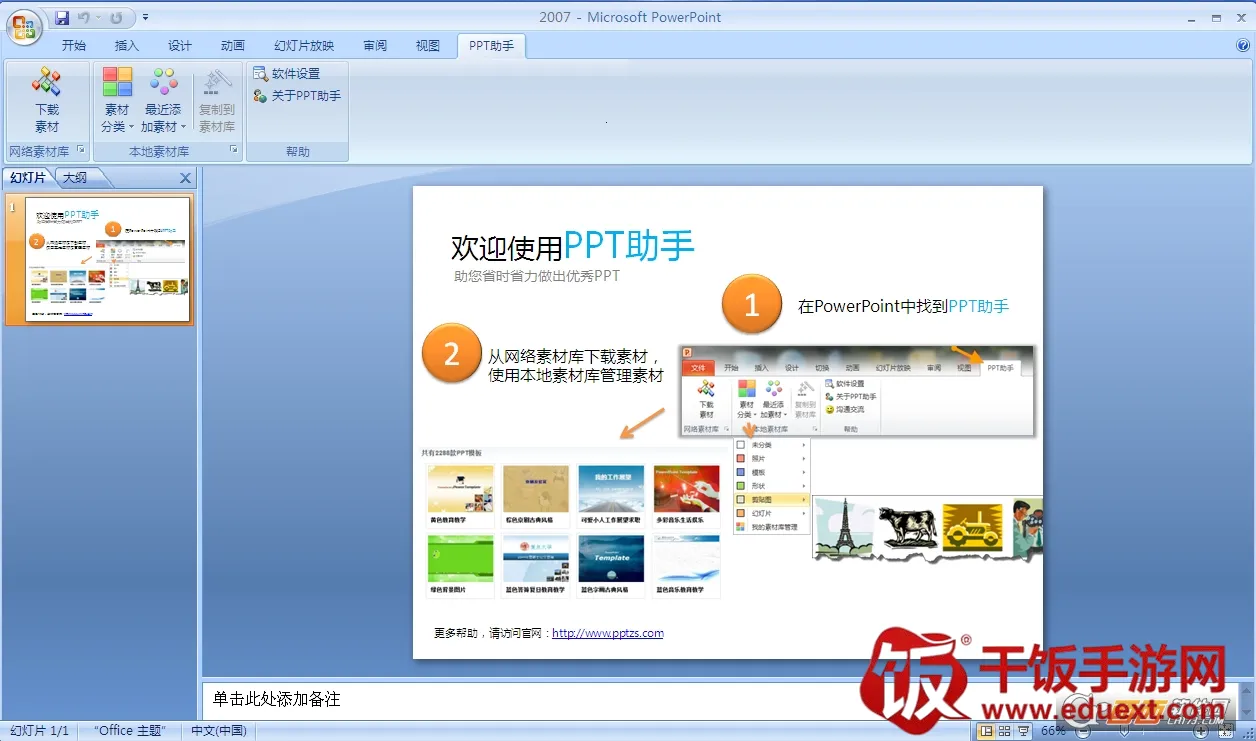Save the presentation using the floppy disk icon

pos(63,18)
